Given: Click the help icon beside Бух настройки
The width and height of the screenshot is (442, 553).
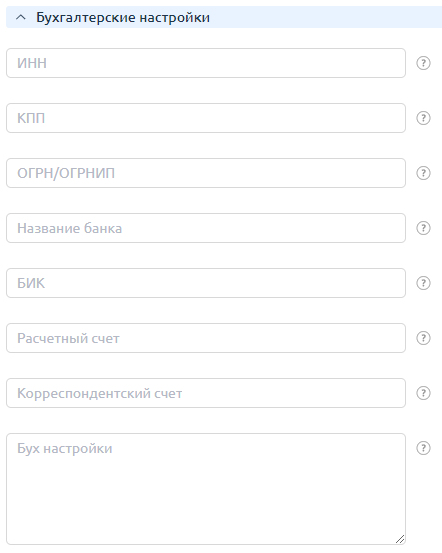Looking at the screenshot, I should pos(423,448).
